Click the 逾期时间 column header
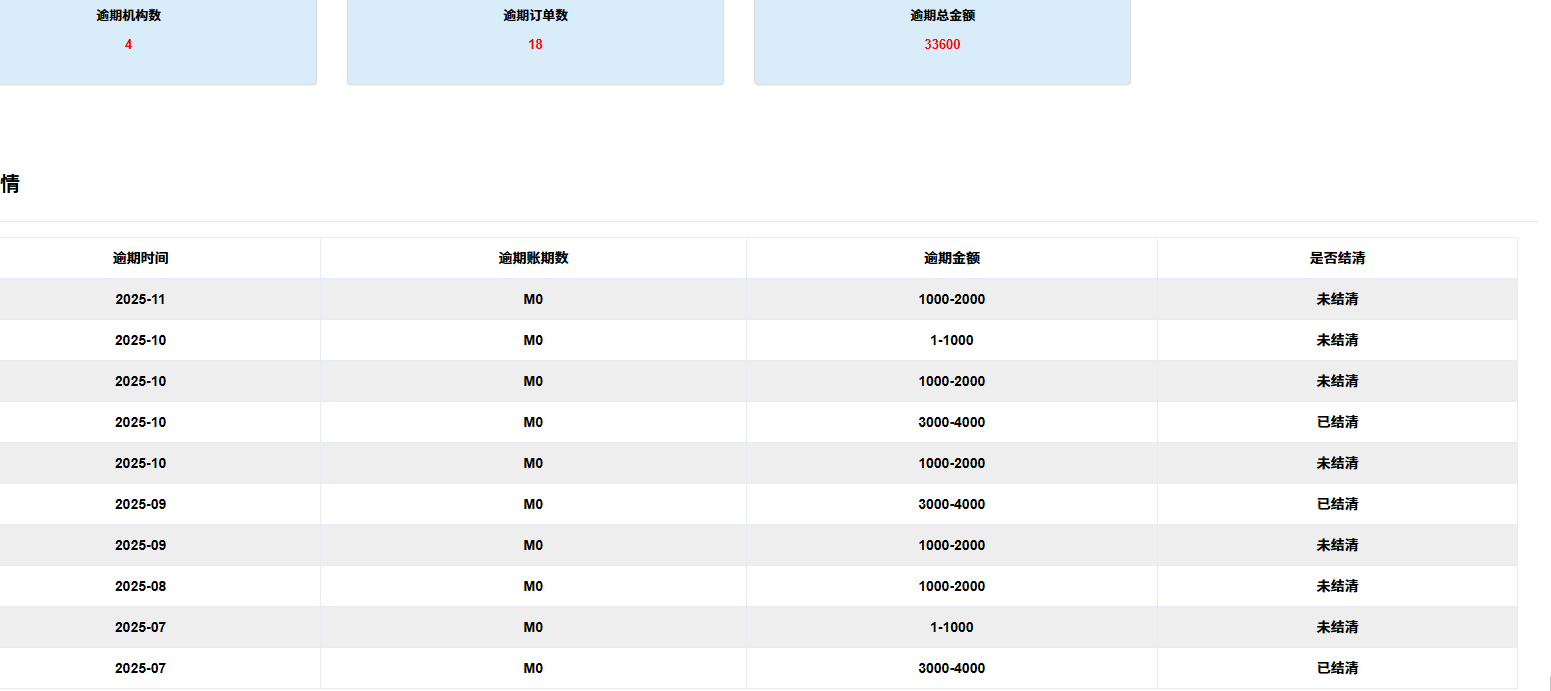Viewport: 1551px width, 691px height. 141,258
